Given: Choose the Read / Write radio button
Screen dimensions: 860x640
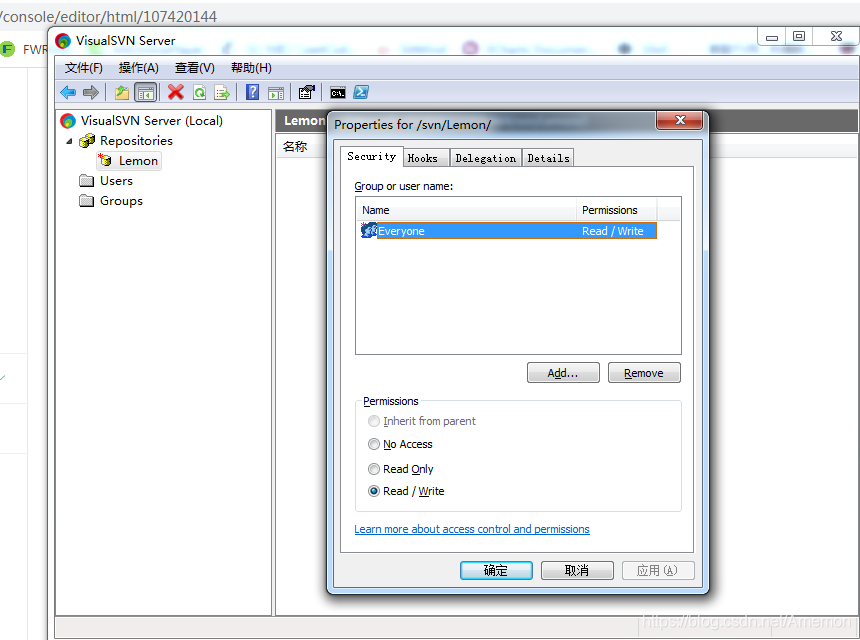Looking at the screenshot, I should tap(374, 491).
